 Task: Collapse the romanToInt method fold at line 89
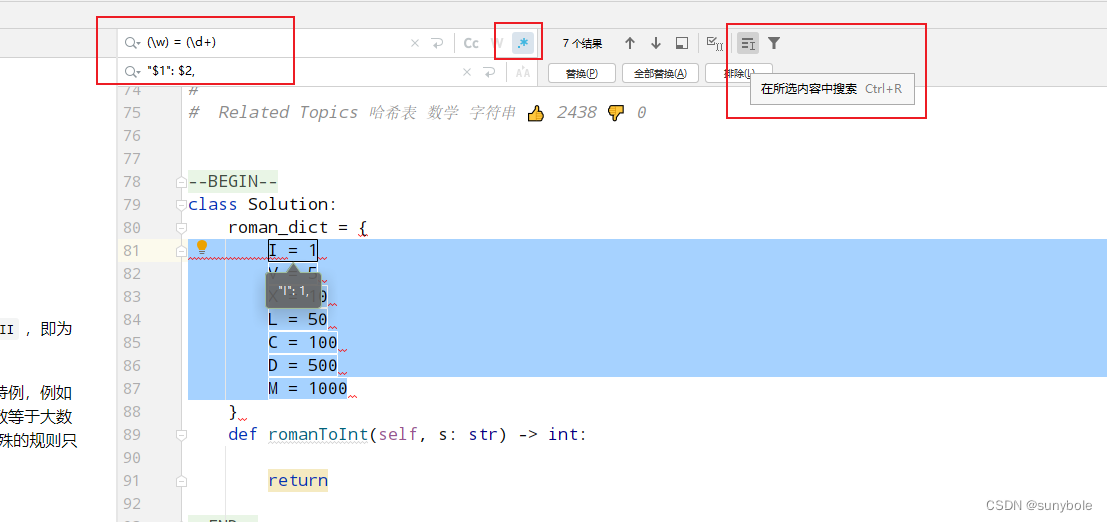click(181, 434)
